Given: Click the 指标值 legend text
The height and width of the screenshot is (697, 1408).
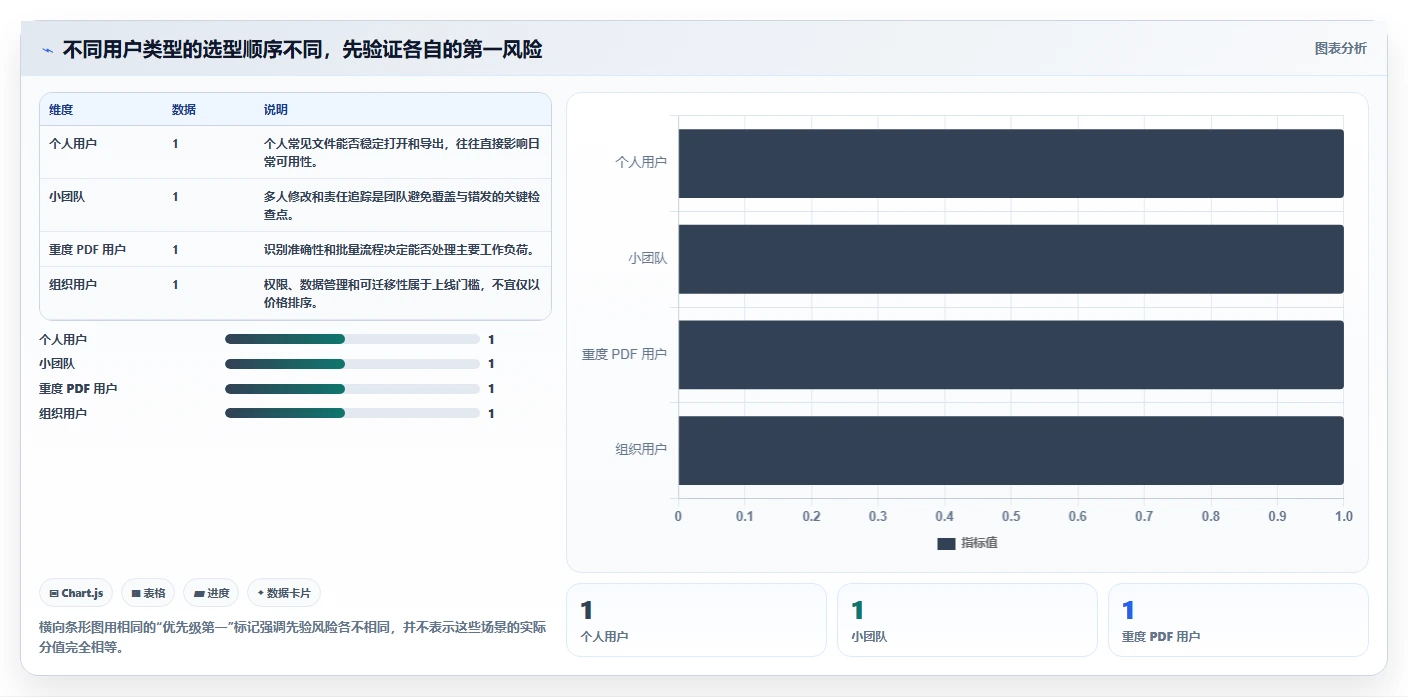Looking at the screenshot, I should pyautogui.click(x=979, y=543).
